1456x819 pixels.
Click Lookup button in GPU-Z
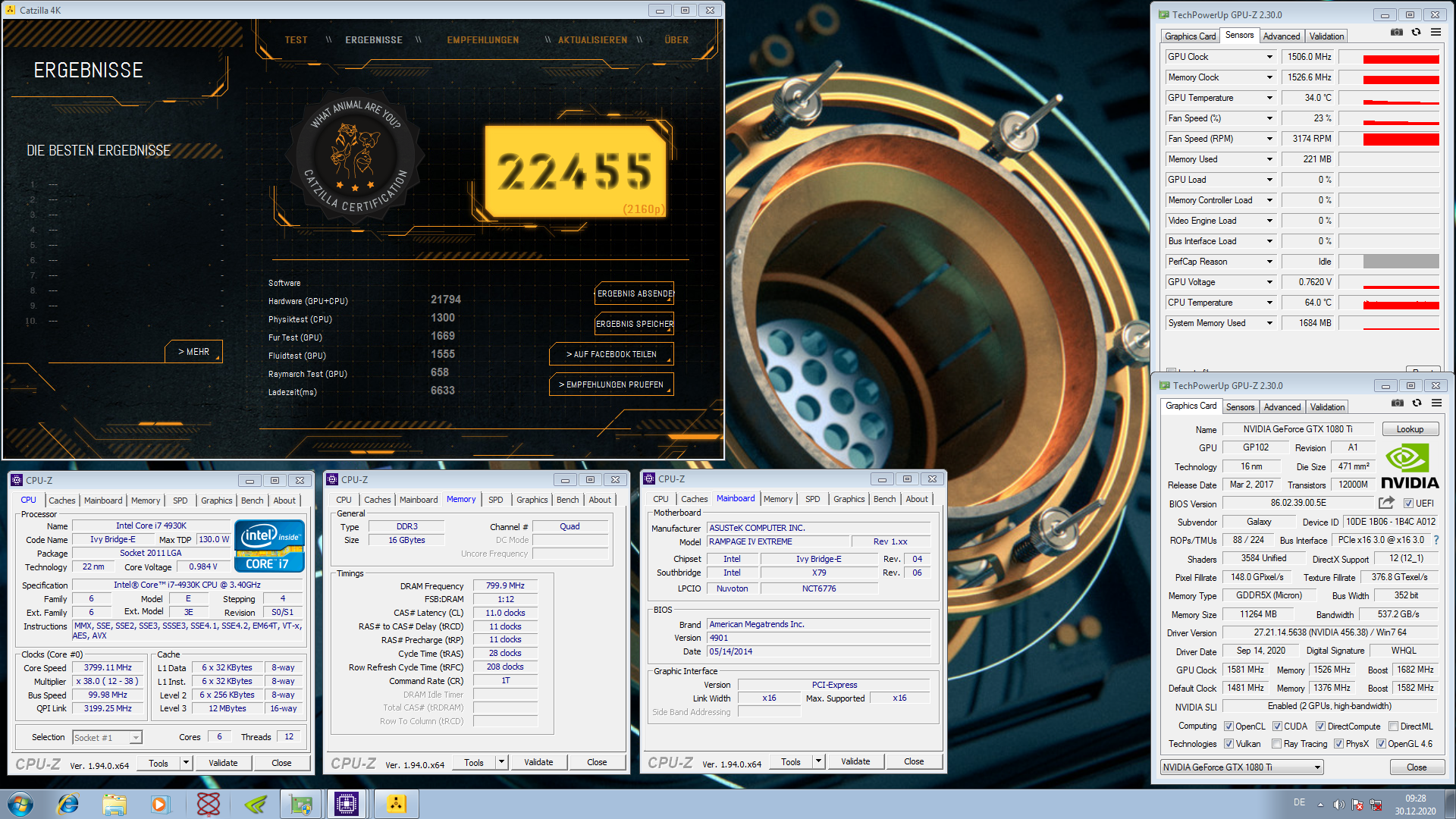(x=1410, y=429)
